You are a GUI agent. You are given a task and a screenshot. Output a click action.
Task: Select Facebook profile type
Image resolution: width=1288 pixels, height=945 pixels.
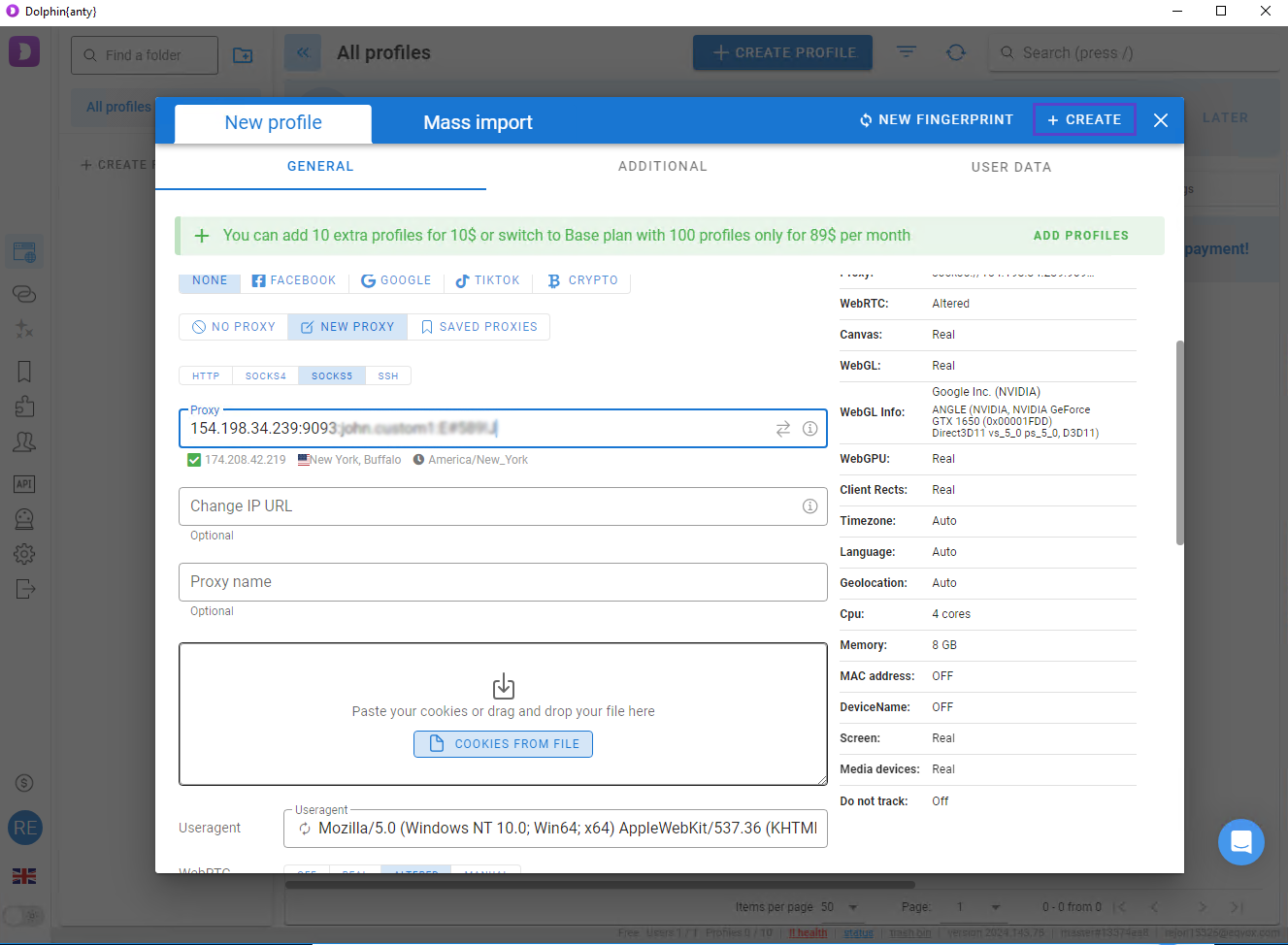click(x=294, y=280)
